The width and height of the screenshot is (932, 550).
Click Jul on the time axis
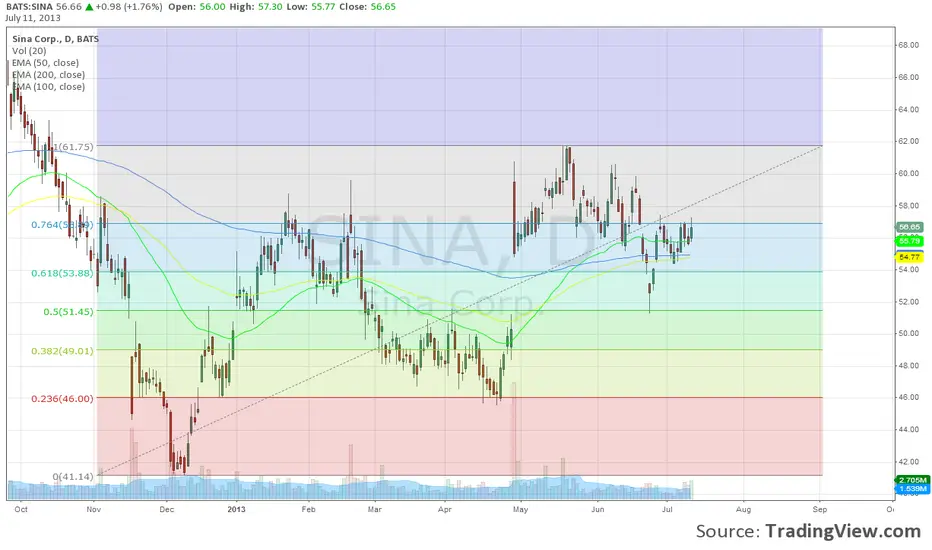(x=667, y=510)
